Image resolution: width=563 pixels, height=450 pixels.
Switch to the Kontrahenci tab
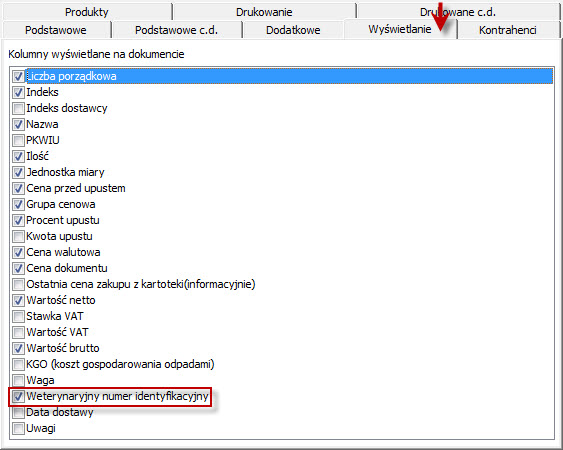(x=508, y=30)
